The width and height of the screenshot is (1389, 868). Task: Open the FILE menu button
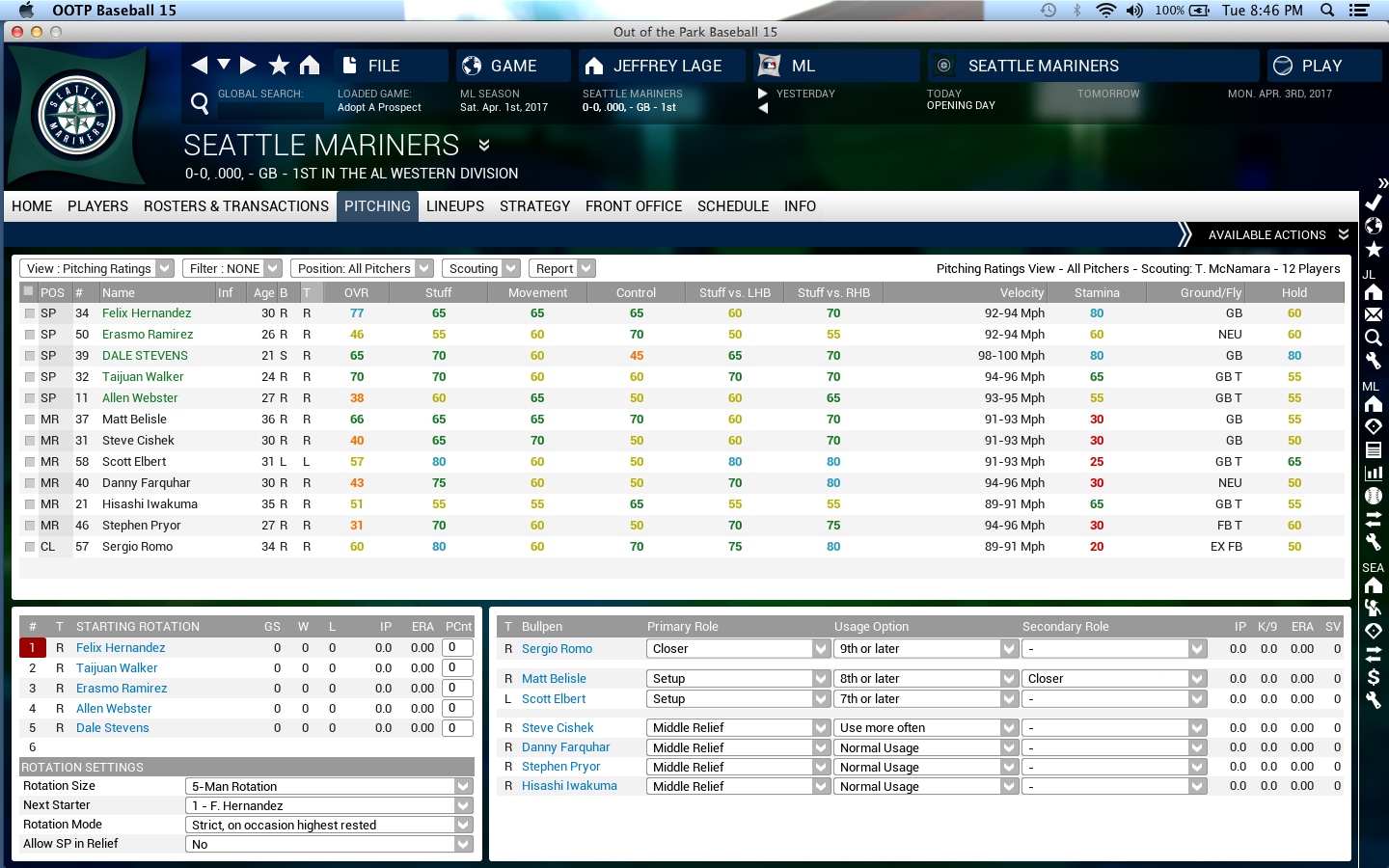coord(392,66)
